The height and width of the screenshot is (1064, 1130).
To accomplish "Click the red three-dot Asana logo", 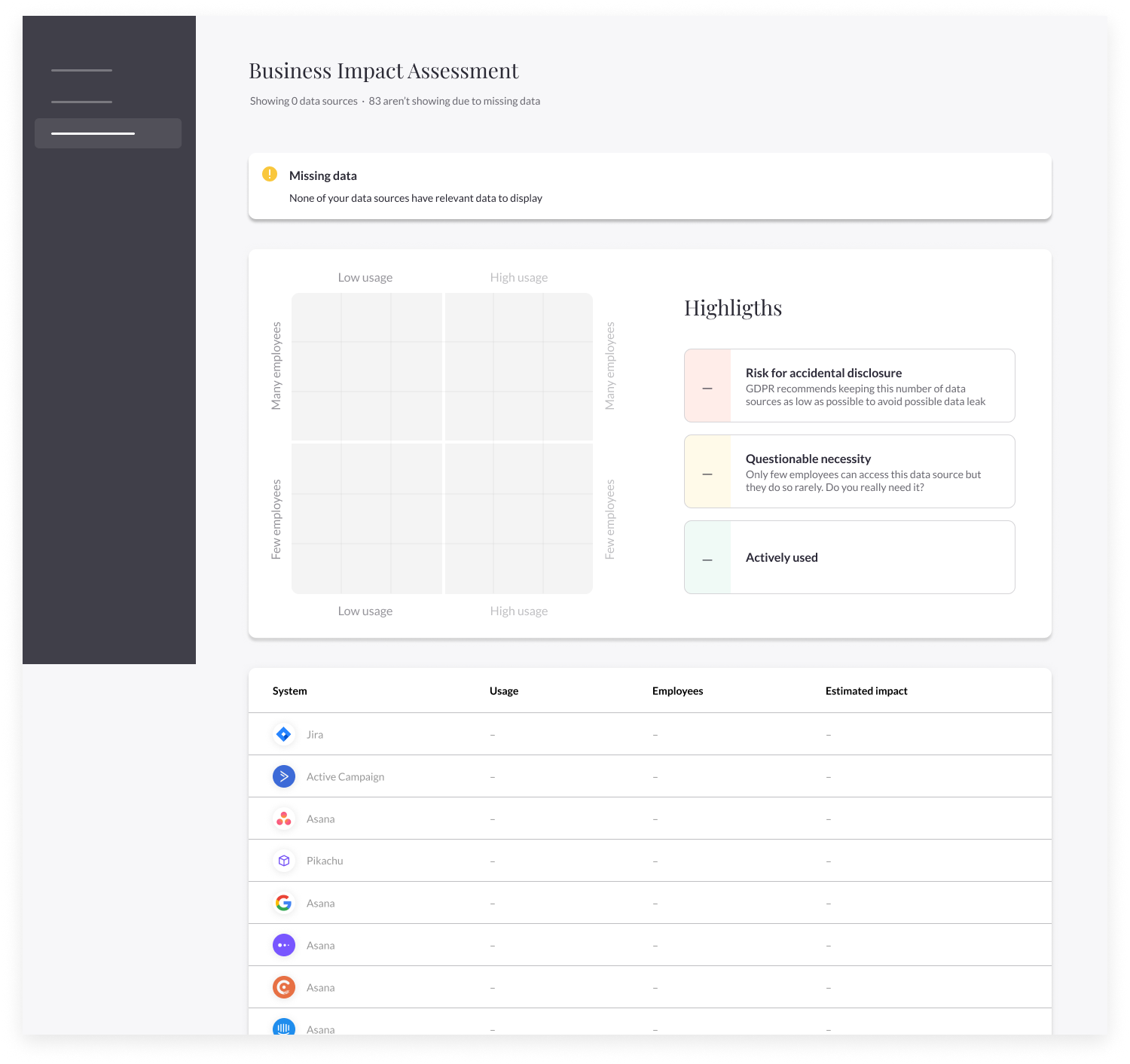I will point(284,819).
